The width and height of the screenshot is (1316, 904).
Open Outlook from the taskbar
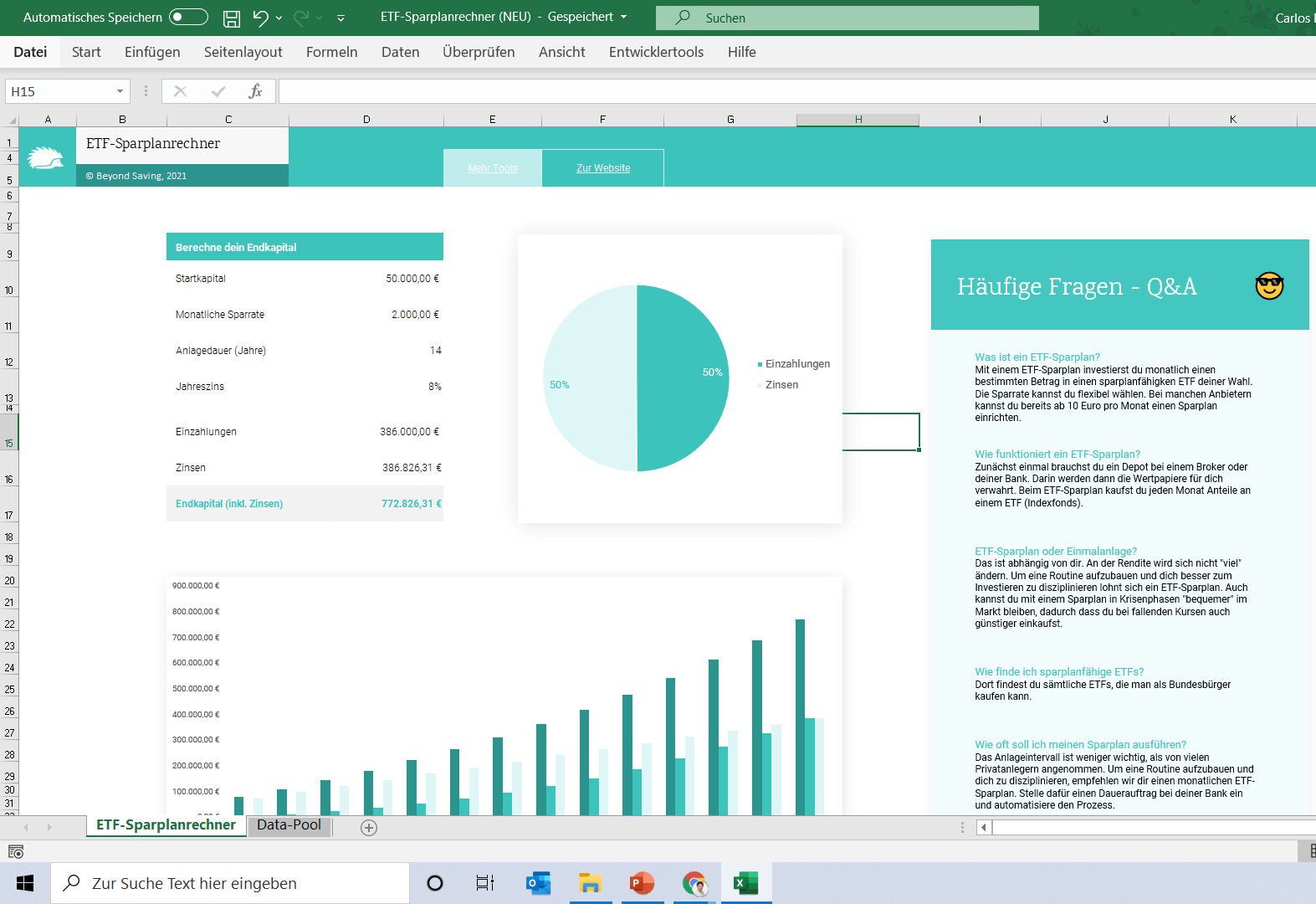tap(538, 883)
